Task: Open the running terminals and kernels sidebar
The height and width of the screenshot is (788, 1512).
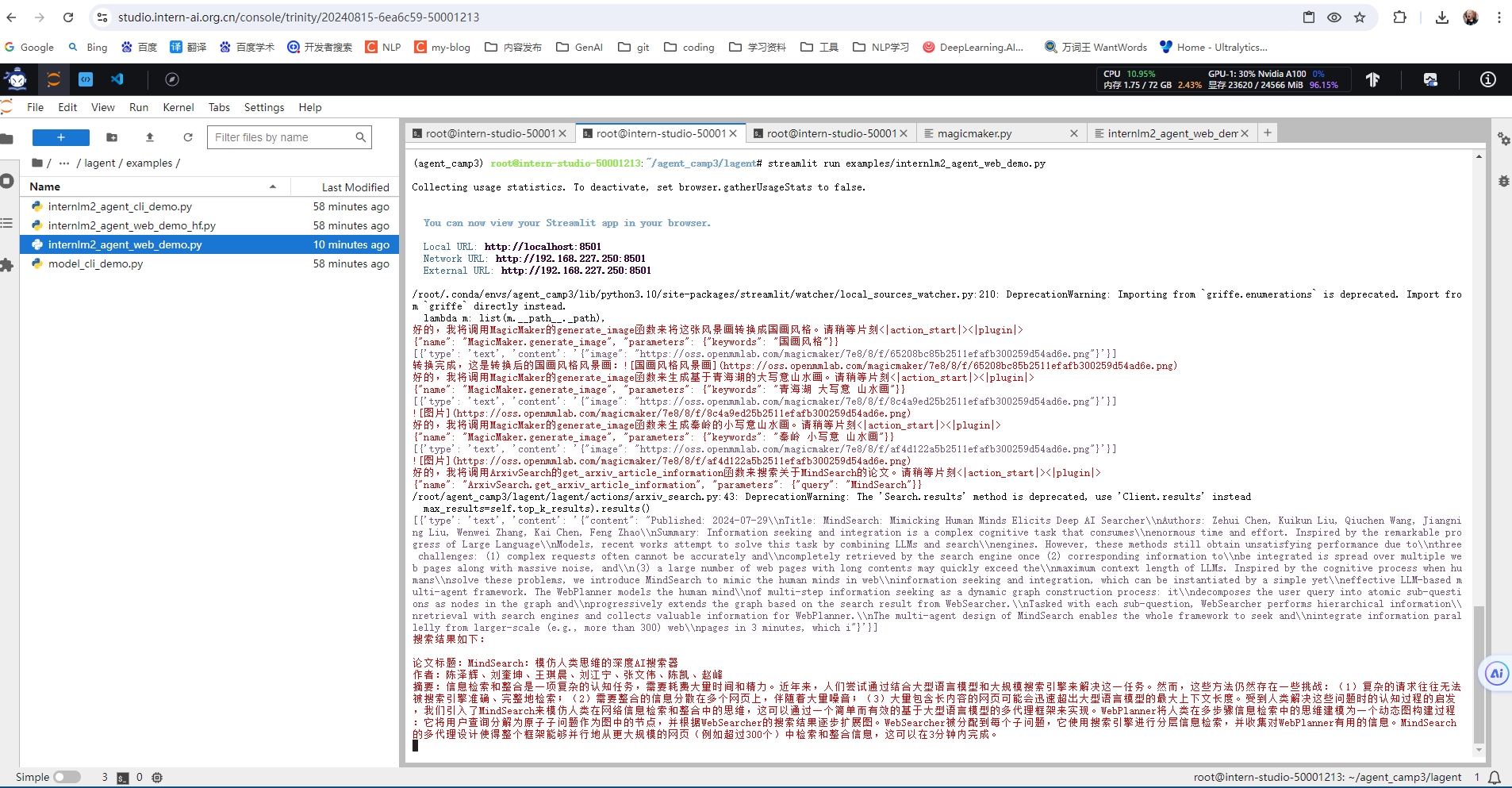Action: pyautogui.click(x=7, y=181)
